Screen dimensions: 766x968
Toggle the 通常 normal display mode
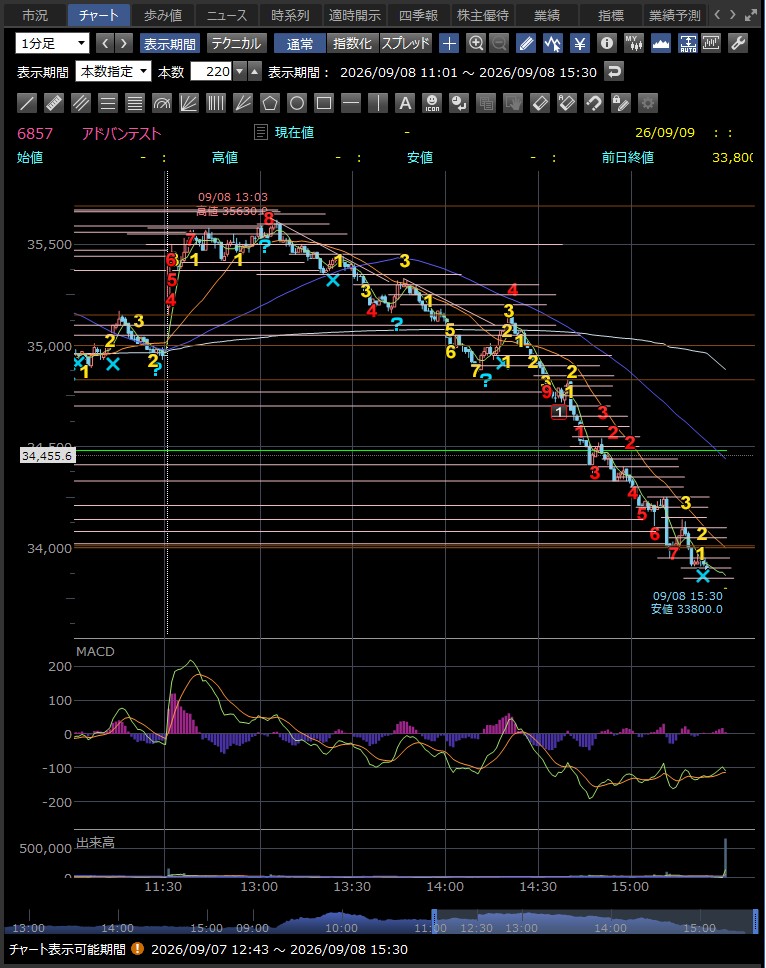(x=299, y=43)
